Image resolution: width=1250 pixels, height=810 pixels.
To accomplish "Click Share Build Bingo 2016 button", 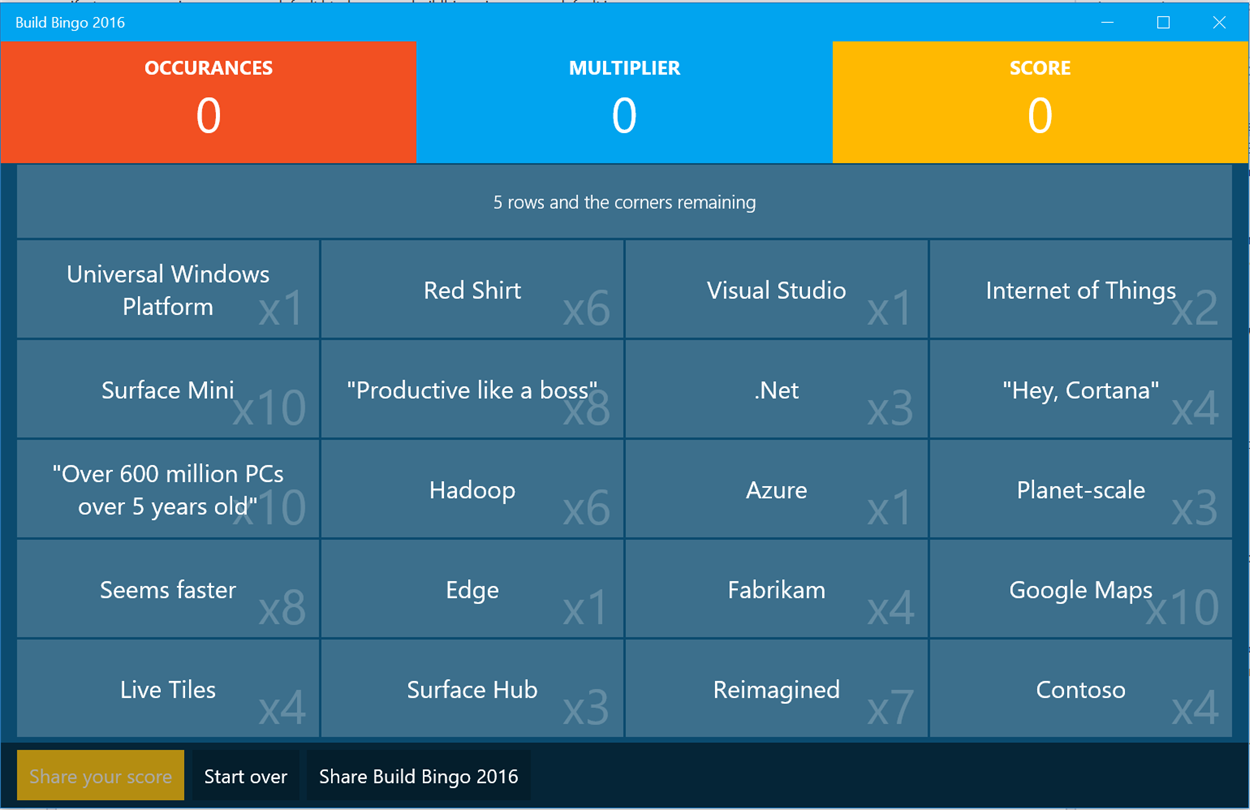I will click(418, 777).
